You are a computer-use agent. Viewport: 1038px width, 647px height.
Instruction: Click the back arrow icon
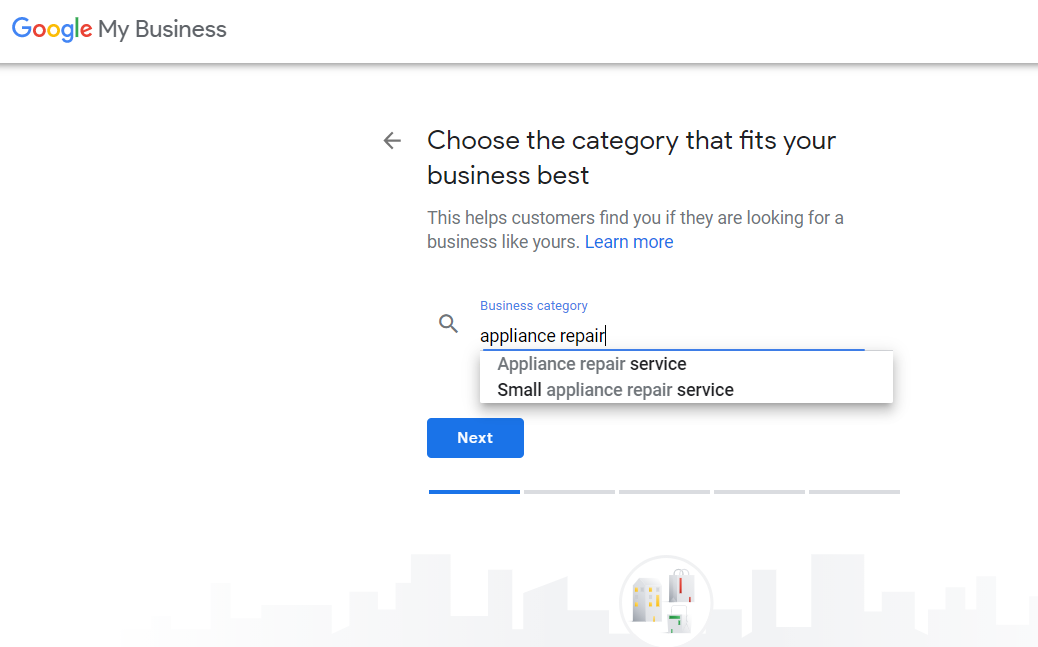(x=392, y=140)
